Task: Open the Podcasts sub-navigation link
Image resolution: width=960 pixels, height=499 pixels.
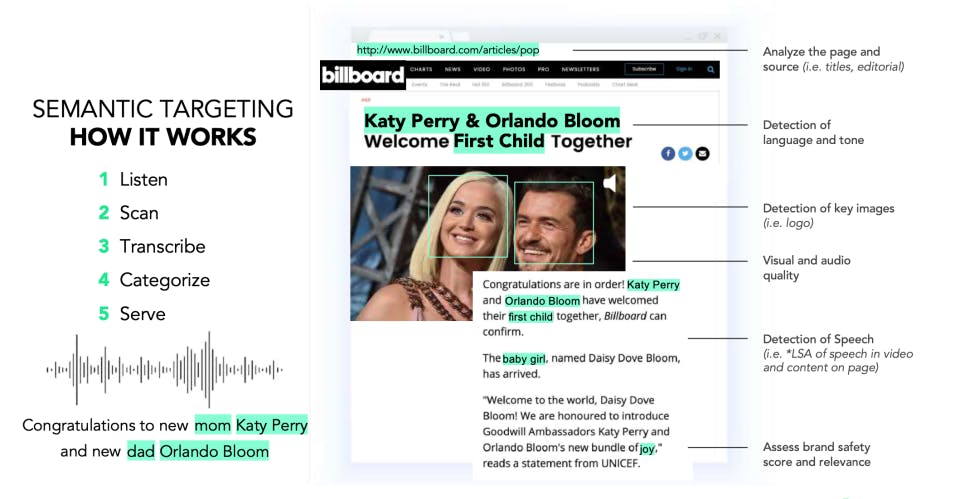Action: [588, 84]
